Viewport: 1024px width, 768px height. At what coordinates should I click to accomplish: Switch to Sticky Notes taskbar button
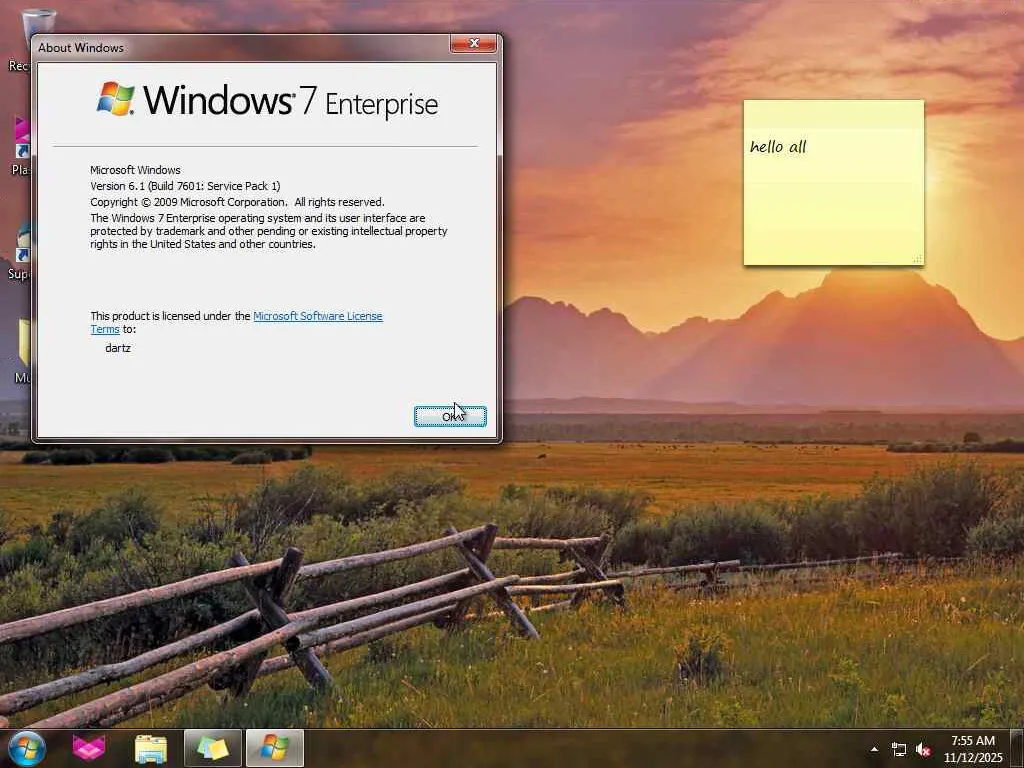pos(213,748)
